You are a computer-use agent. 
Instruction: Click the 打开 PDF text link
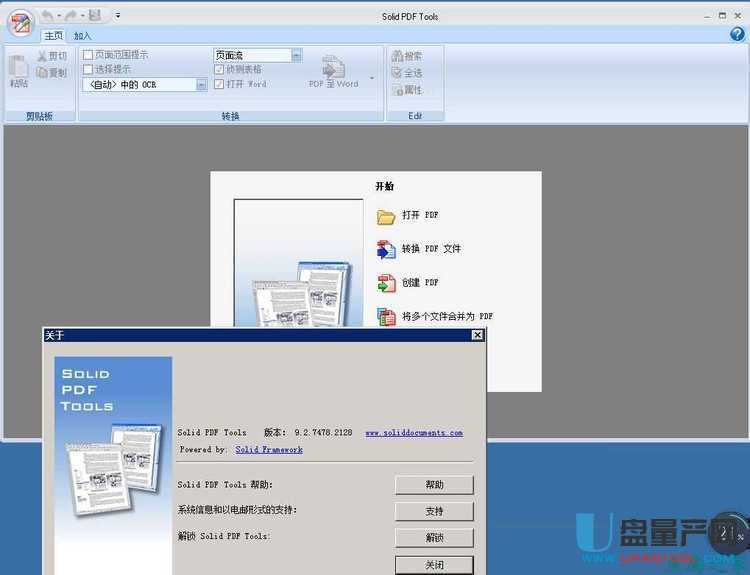click(420, 215)
